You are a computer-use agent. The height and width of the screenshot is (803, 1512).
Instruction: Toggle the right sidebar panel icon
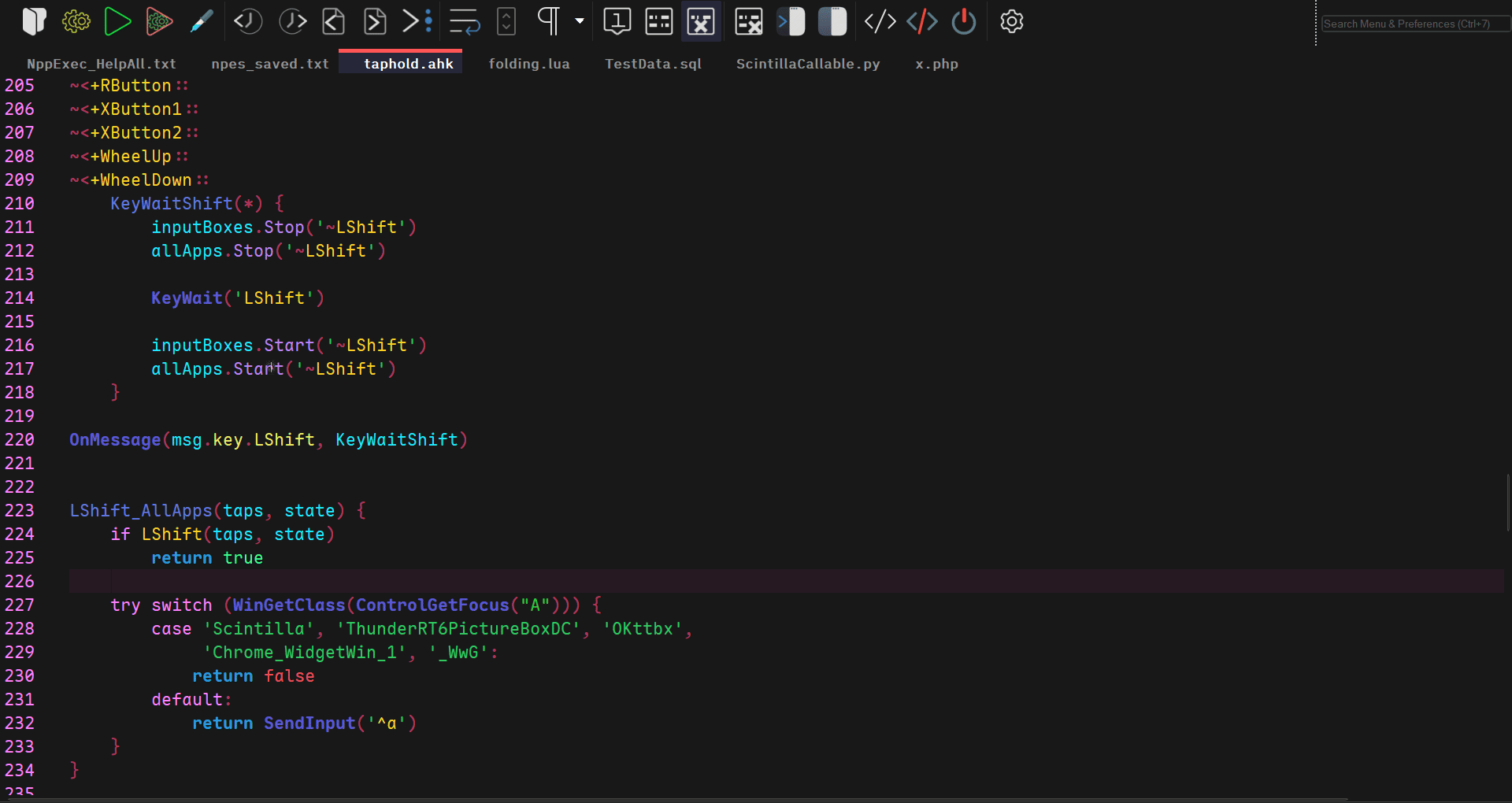coord(832,21)
